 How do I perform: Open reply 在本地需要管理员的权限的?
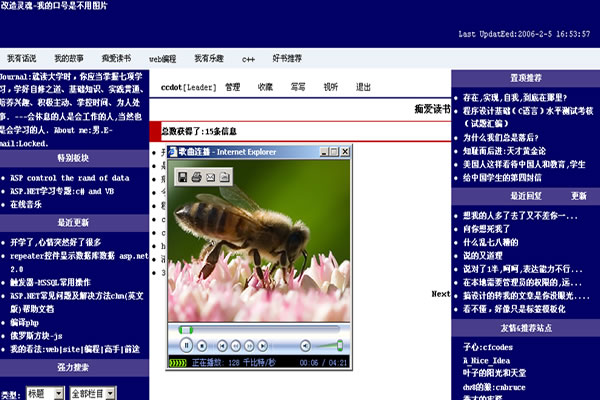pos(522,282)
